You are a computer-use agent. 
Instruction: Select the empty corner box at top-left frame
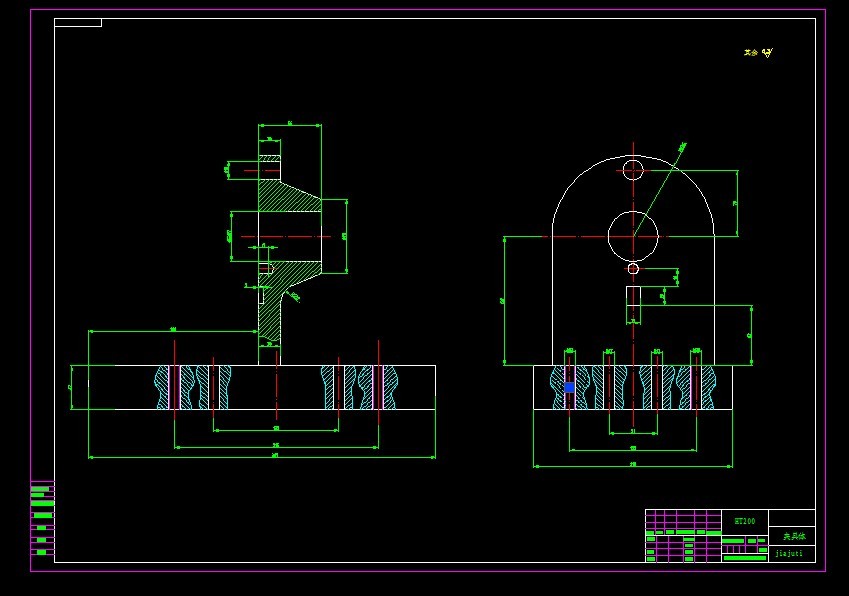(x=78, y=23)
